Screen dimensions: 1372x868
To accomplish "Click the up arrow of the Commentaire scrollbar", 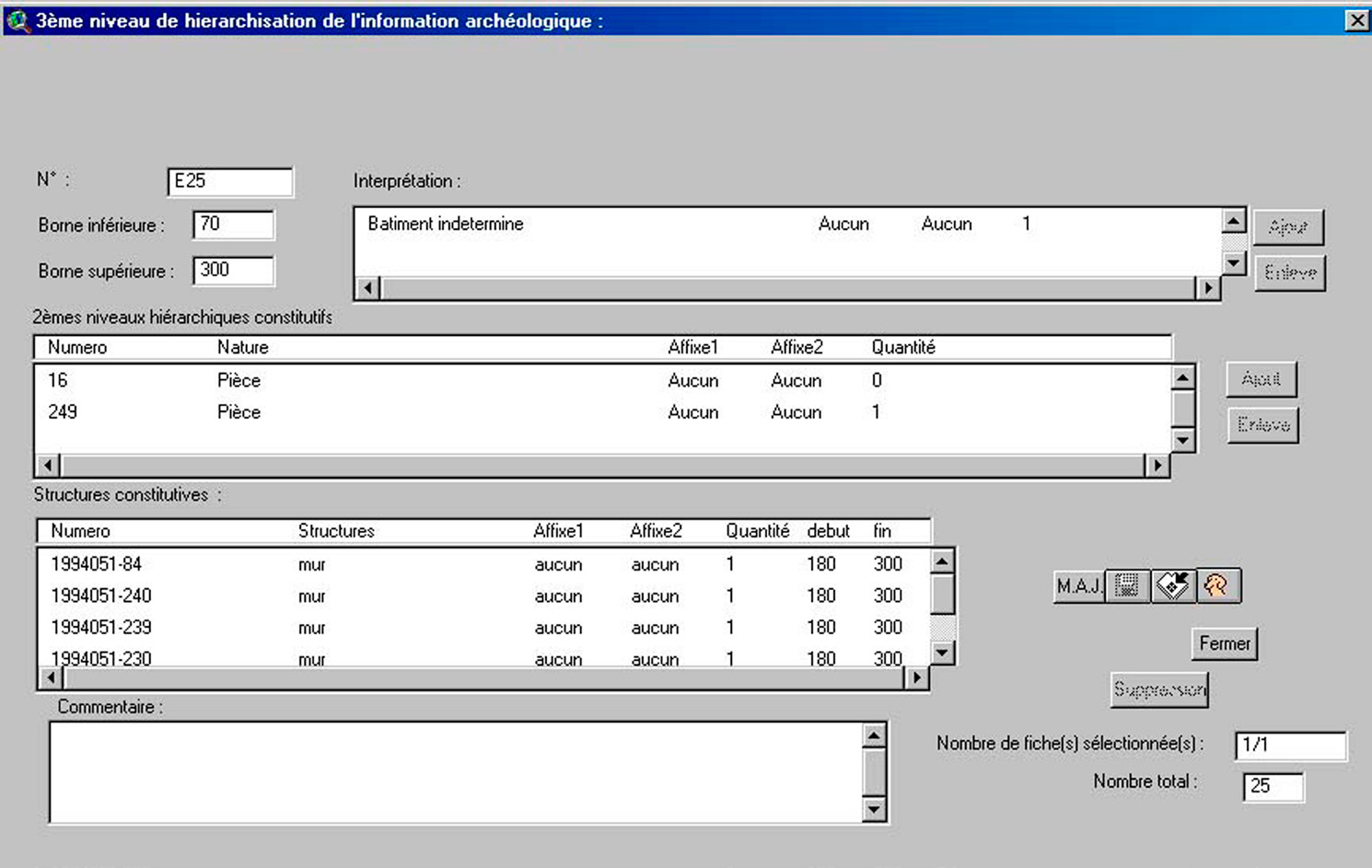I will coord(874,735).
